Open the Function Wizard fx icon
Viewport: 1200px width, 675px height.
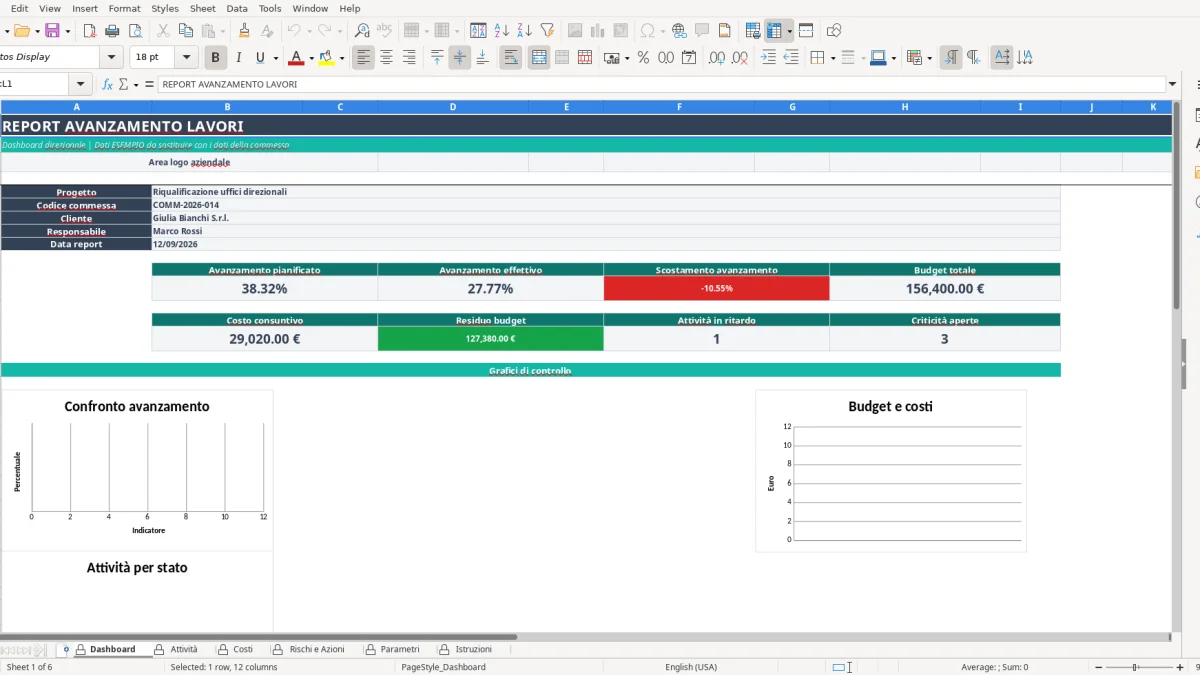coord(107,84)
